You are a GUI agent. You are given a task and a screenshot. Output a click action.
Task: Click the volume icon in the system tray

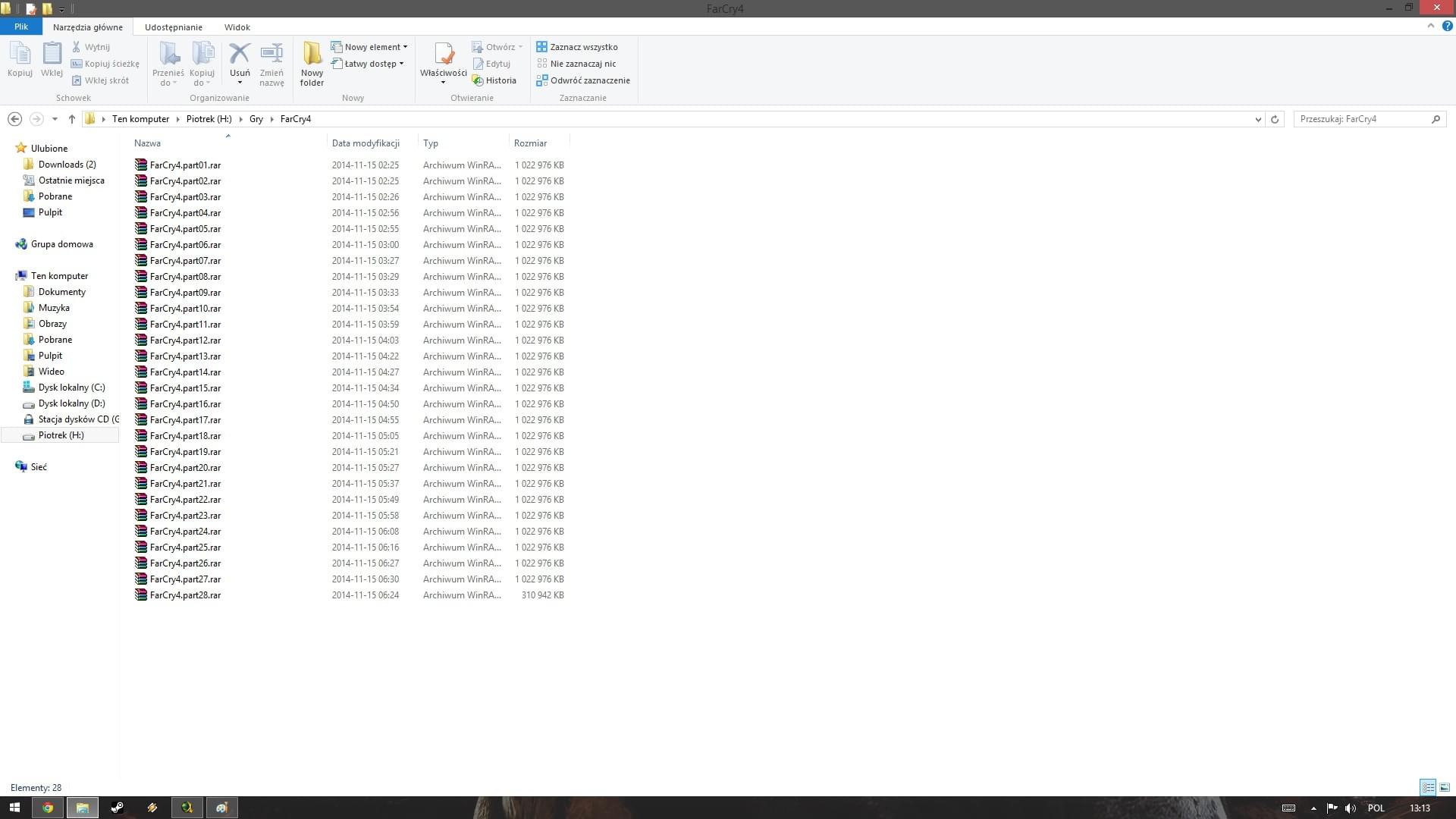1350,808
